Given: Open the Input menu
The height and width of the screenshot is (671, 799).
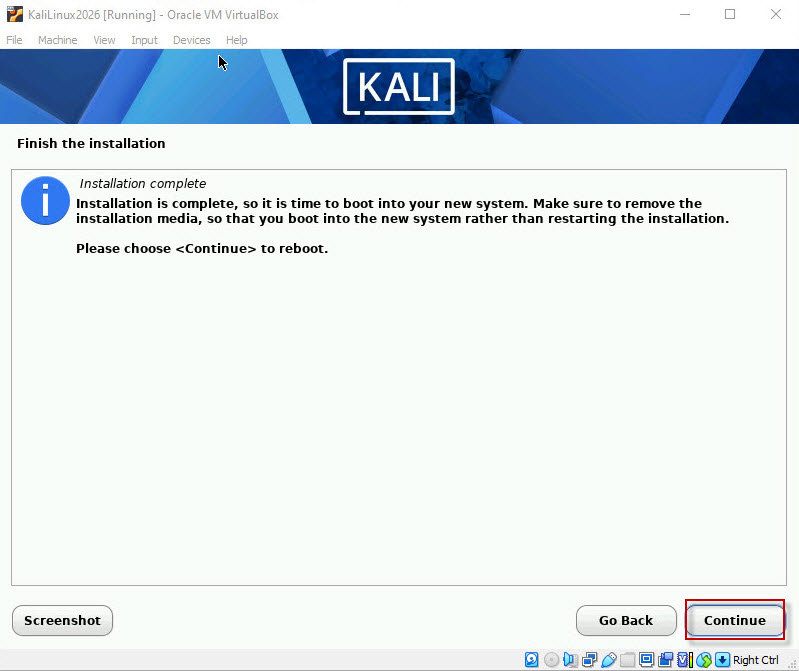Looking at the screenshot, I should (x=144, y=40).
